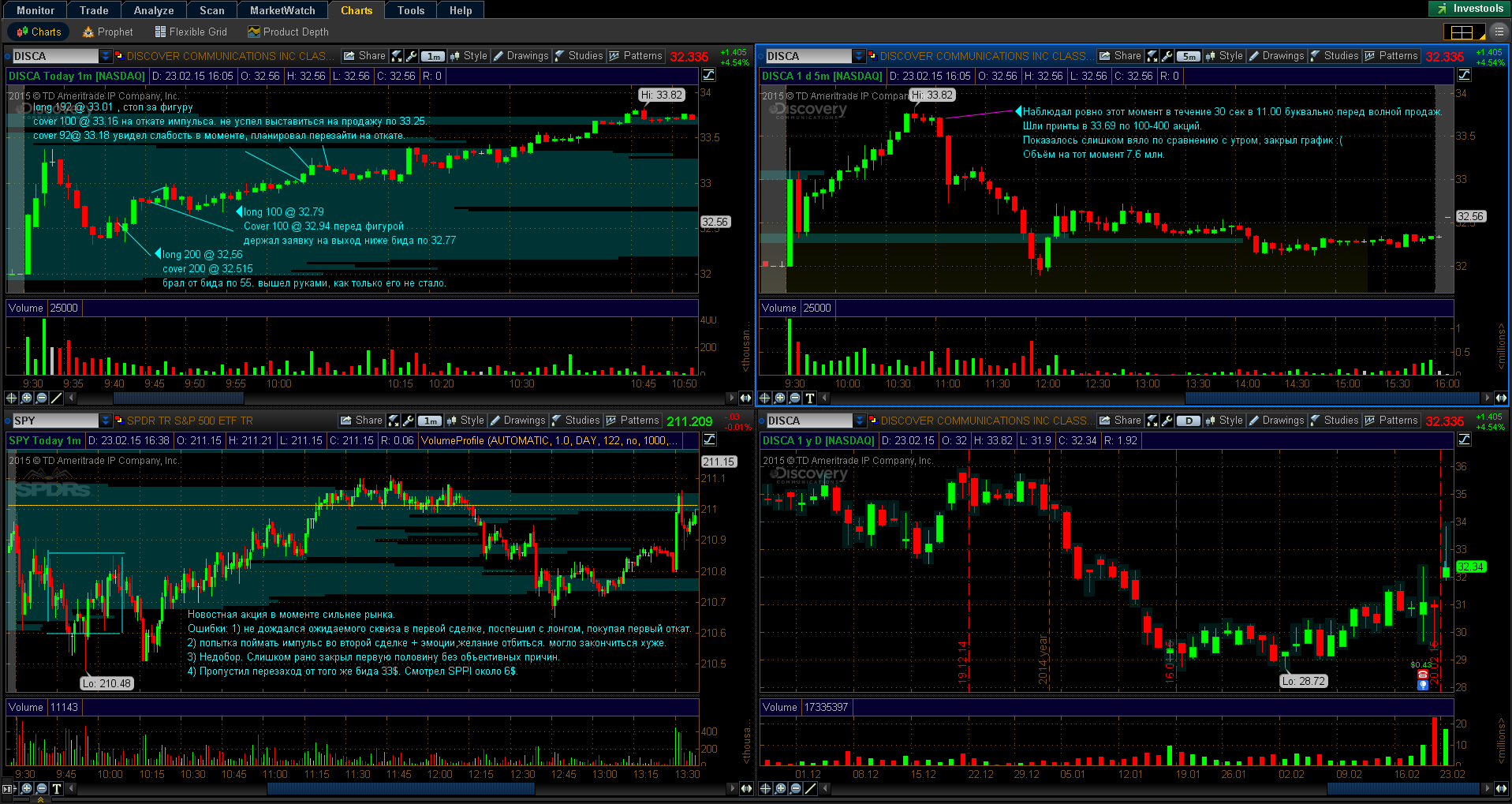Click the zoom-out magnifier below DISCA 1m chart
Viewport: 1512px width, 804px height.
coord(42,398)
